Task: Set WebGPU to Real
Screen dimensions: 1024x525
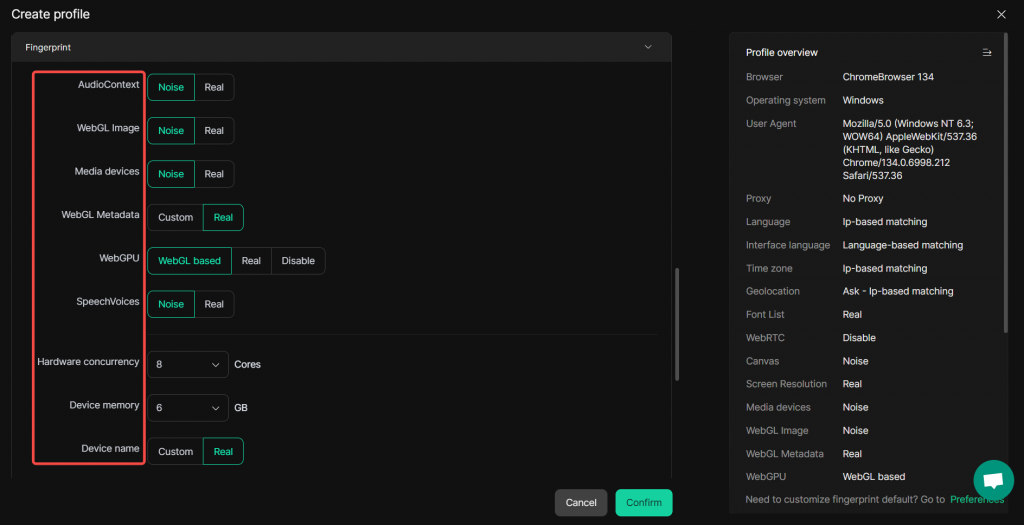Action: pyautogui.click(x=251, y=261)
